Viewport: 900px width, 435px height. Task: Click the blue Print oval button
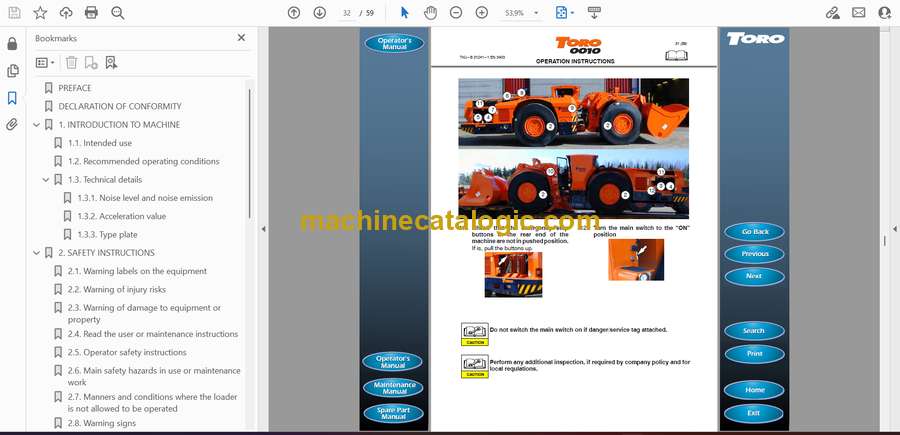pos(754,354)
